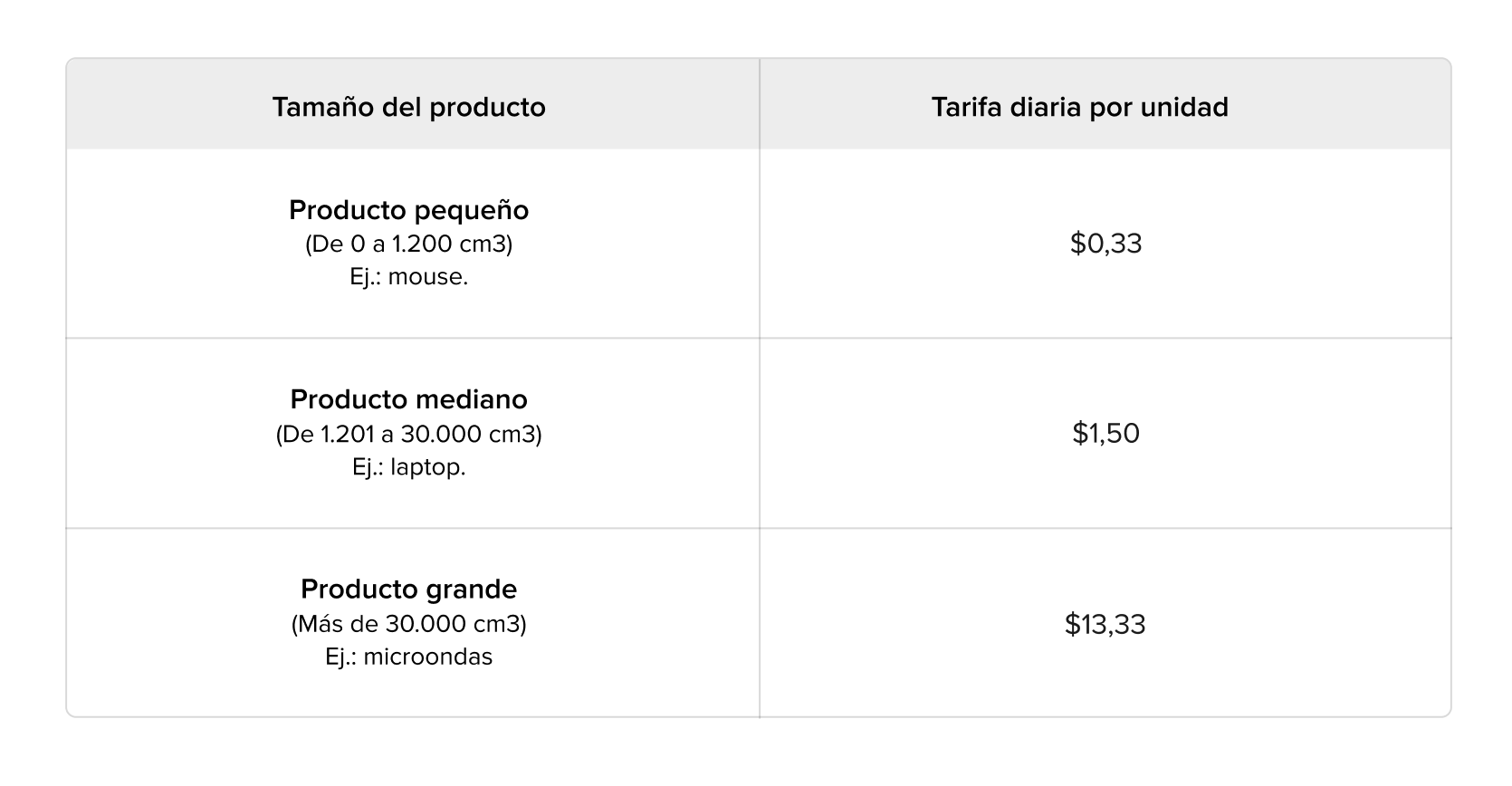Click the Más de 30.000 cm3 text
This screenshot has height=786, width=1512.
[409, 624]
